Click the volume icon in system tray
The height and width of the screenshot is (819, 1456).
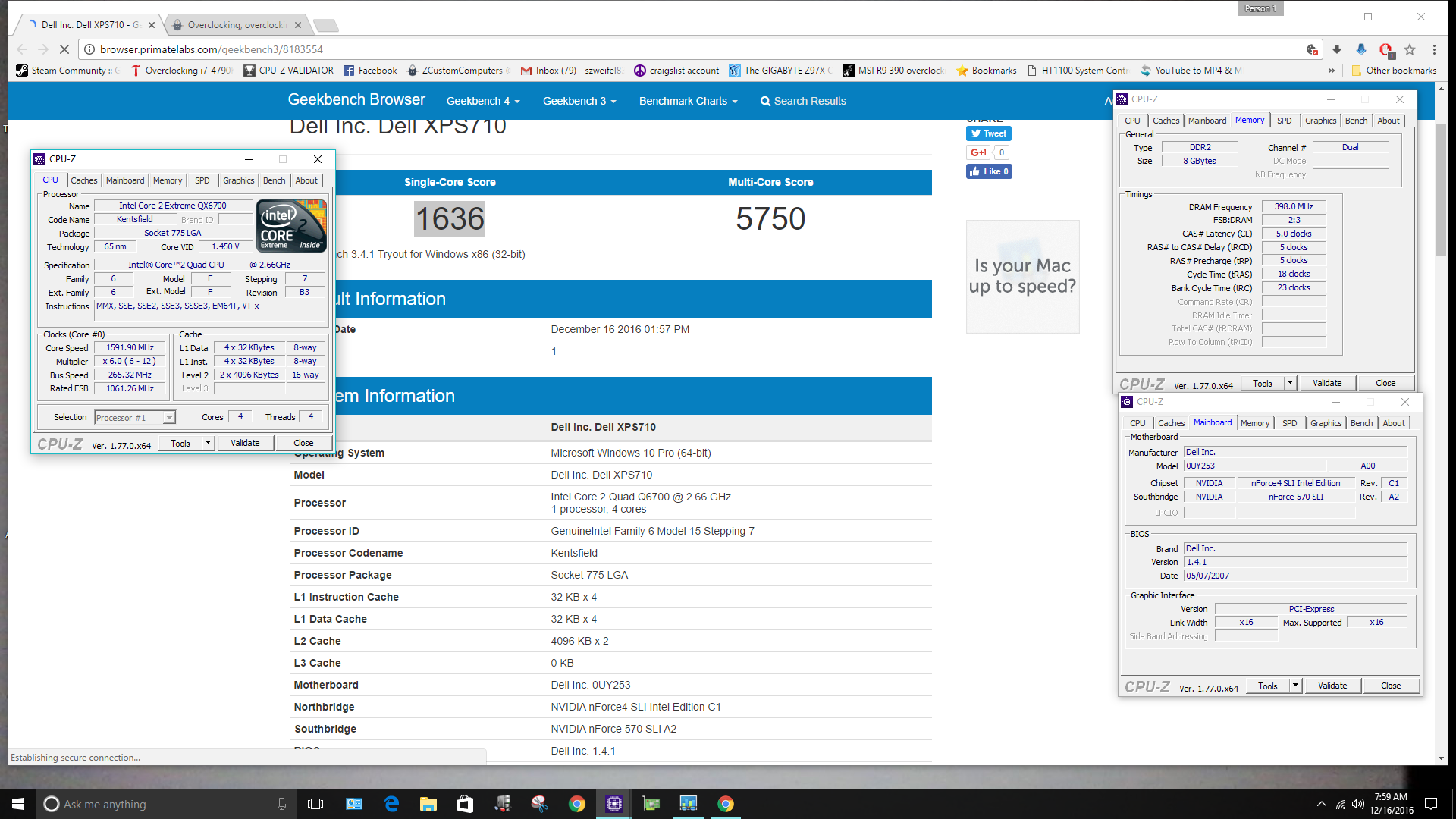click(x=1358, y=804)
